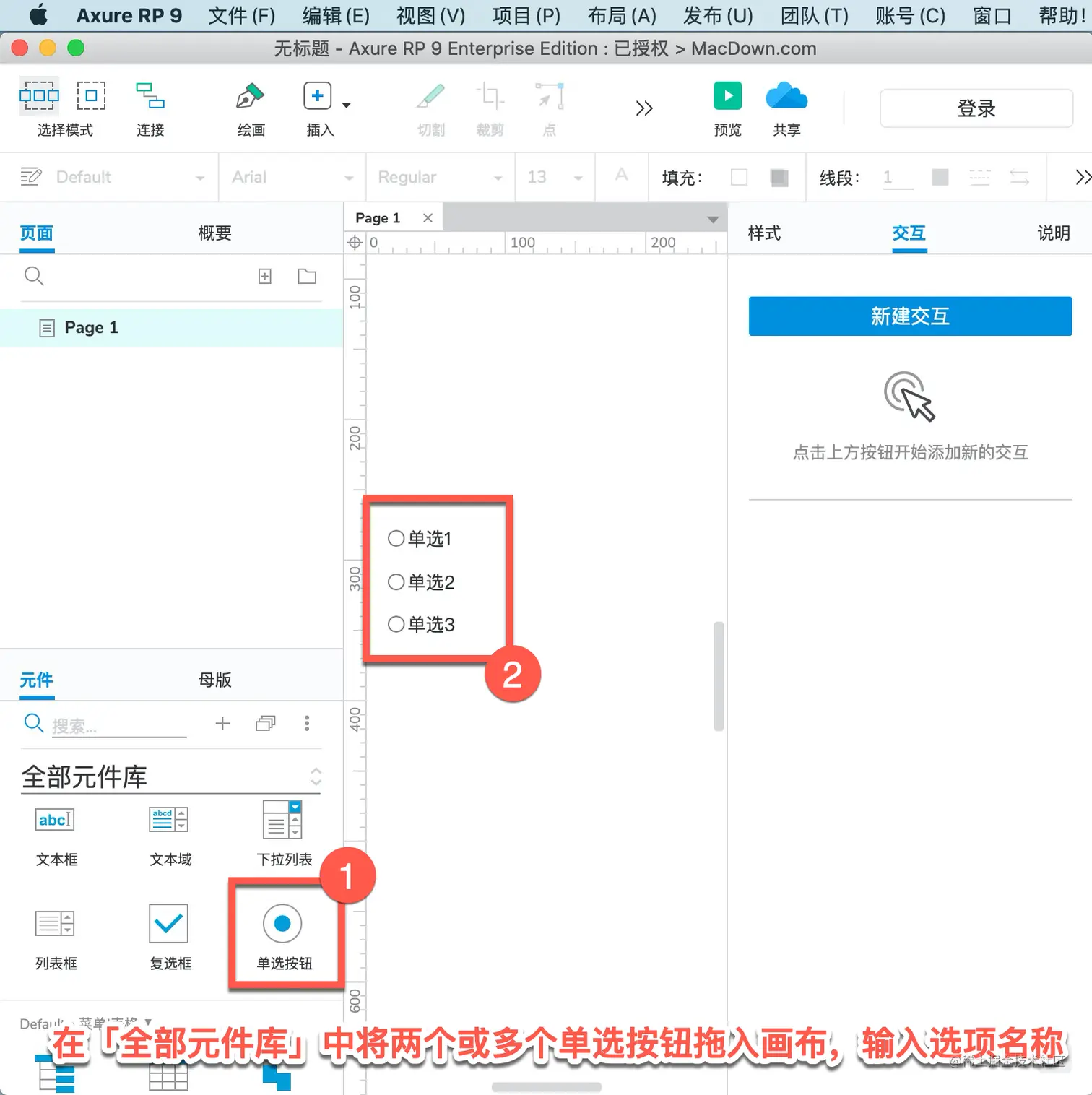Pick the gray fill swatch
This screenshot has height=1095, width=1092.
pos(779,177)
